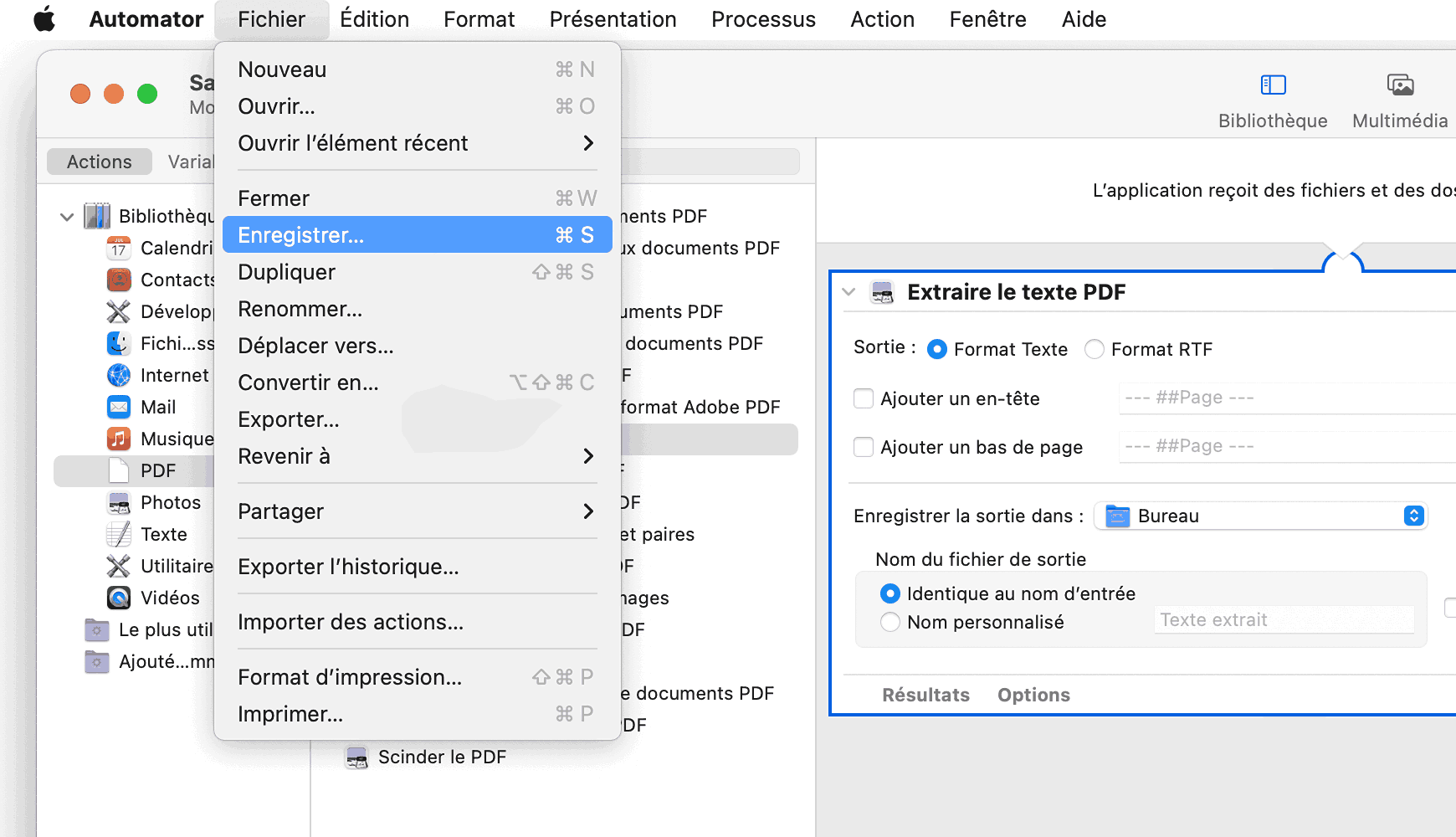The image size is (1456, 837).
Task: Switch to the Actions tab
Action: tap(100, 162)
